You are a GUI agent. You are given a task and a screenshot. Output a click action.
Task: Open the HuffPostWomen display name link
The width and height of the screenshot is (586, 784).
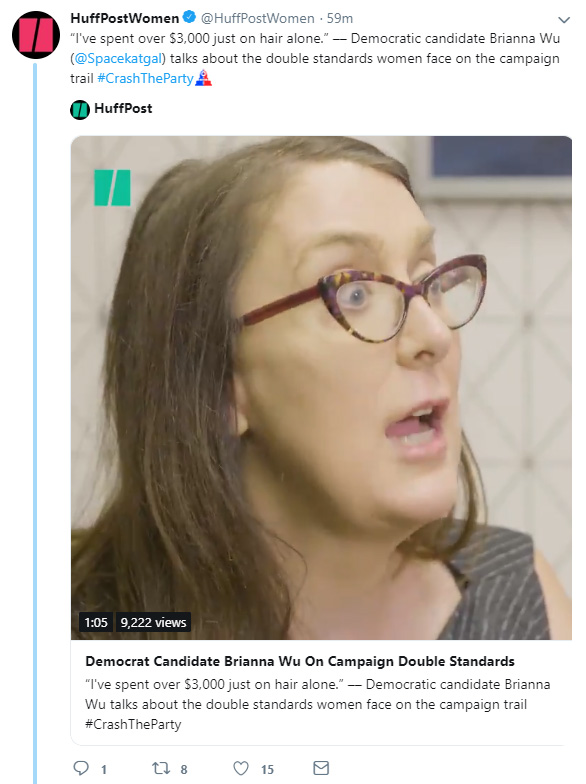(124, 18)
